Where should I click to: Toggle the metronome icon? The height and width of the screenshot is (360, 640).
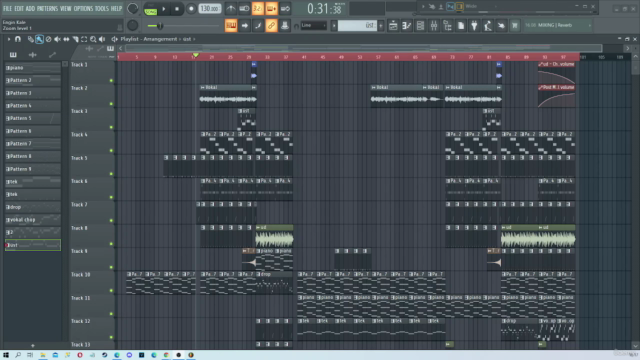[x=231, y=9]
